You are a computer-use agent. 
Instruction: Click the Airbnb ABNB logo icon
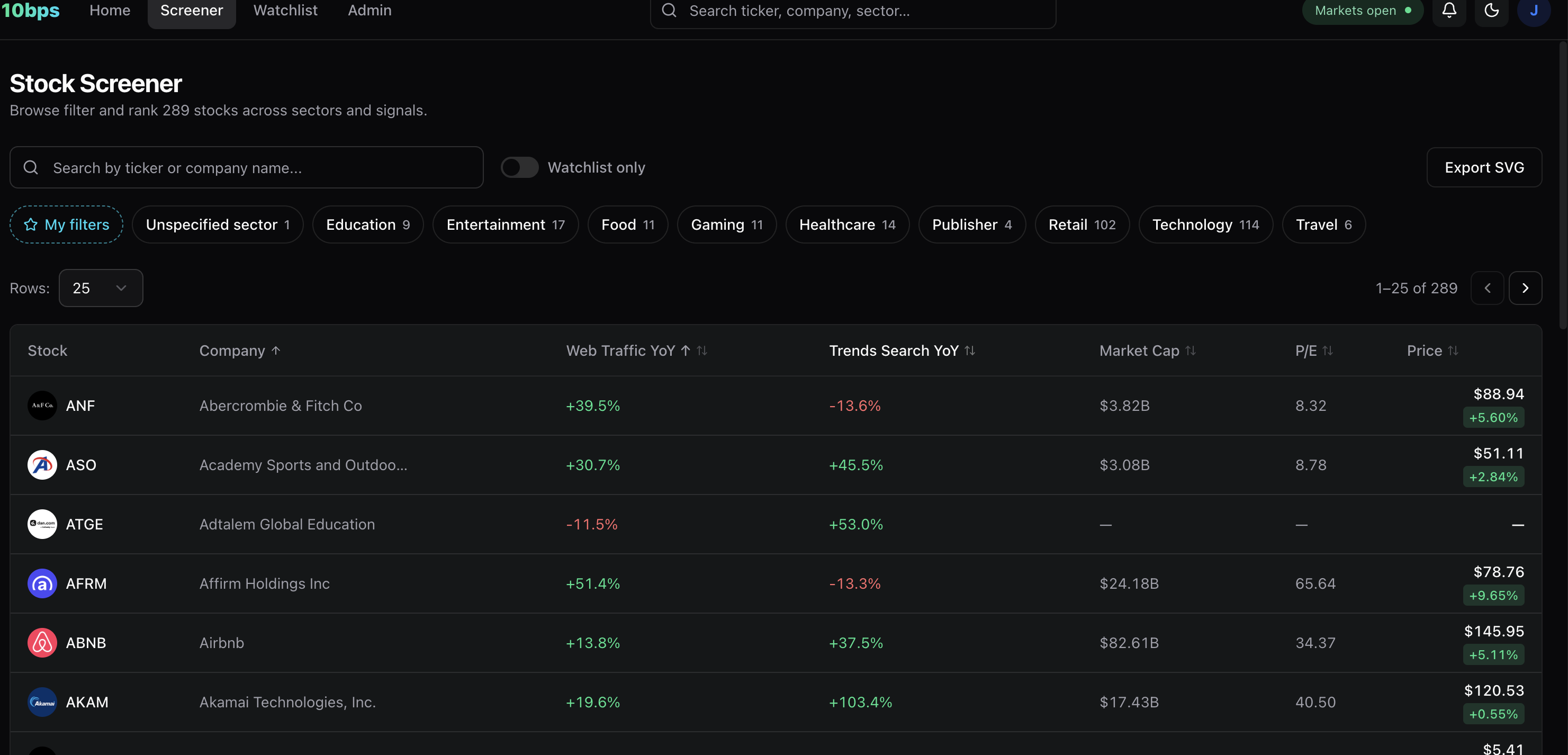(42, 643)
